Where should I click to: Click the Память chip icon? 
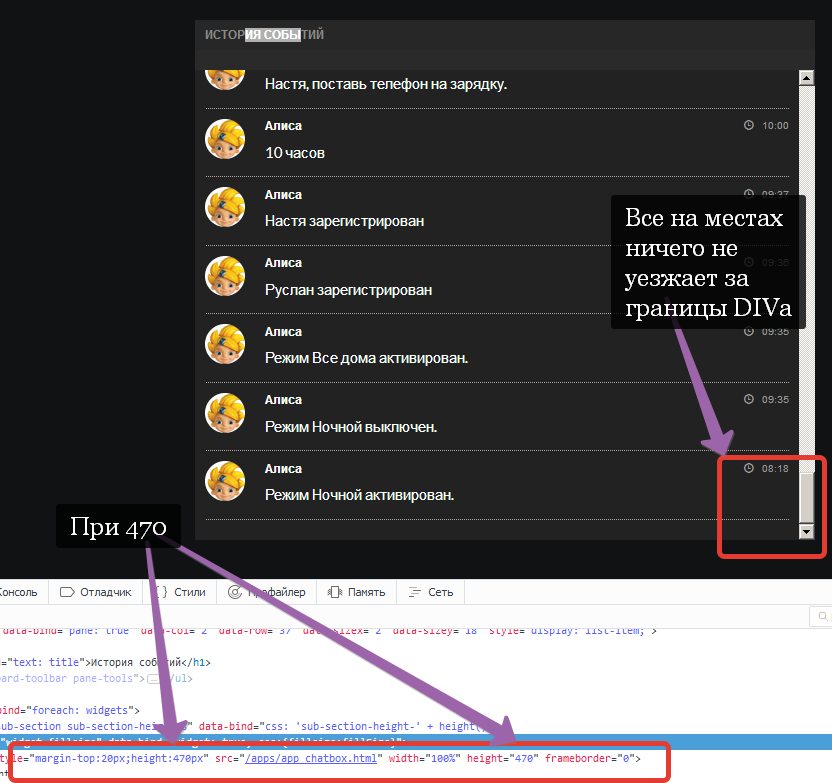coord(335,592)
